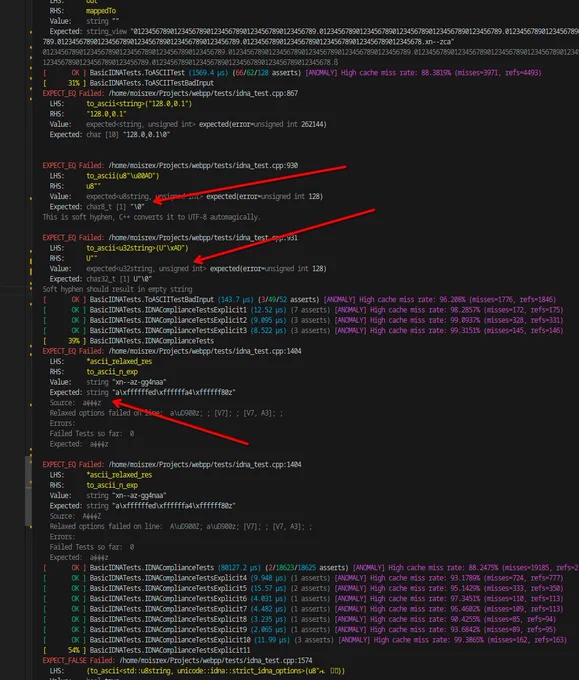579x680 pixels.
Task: Click 'Source: a���z' lowercase source line
Action: (75, 403)
